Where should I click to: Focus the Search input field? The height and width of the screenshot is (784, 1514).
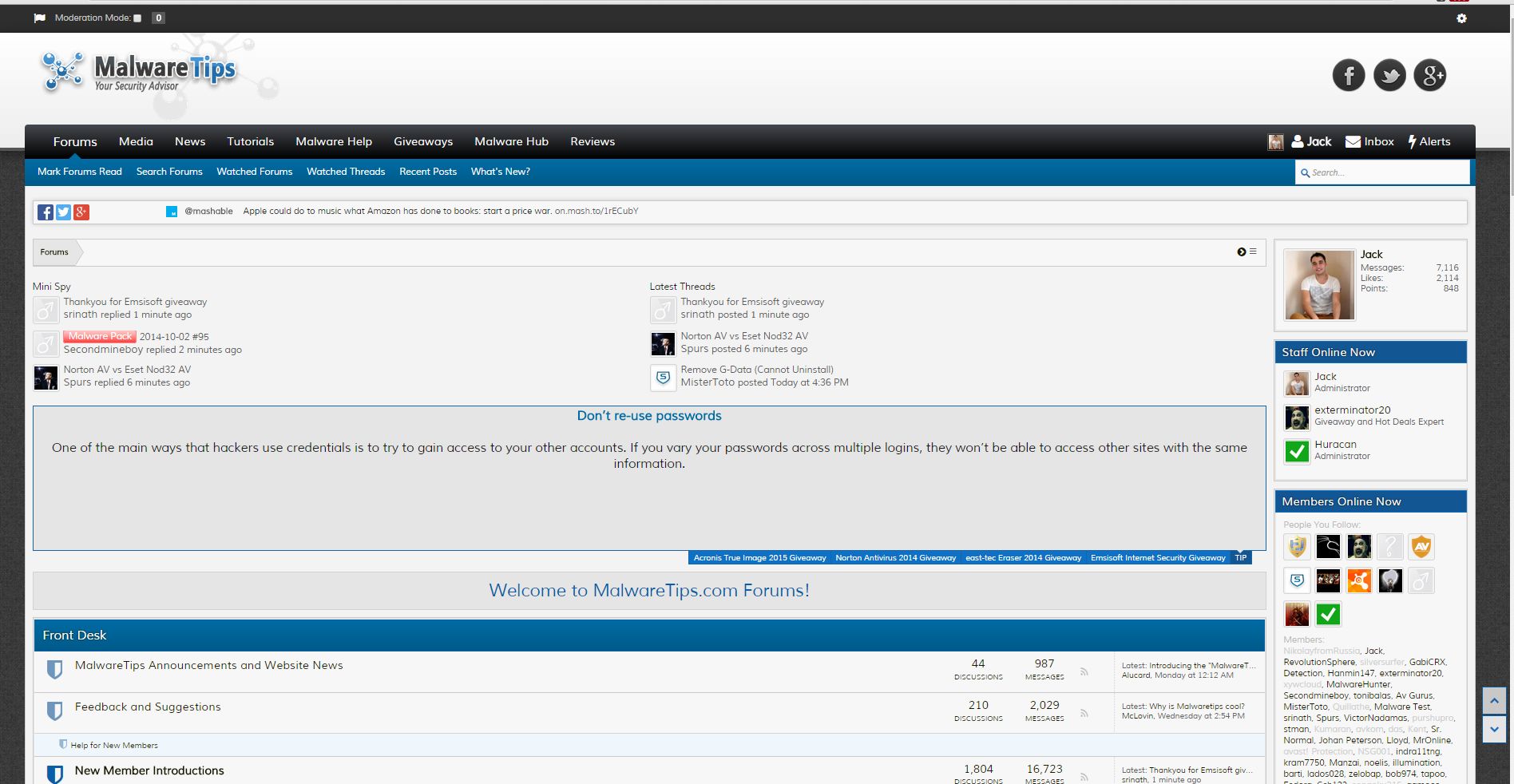pos(1382,172)
